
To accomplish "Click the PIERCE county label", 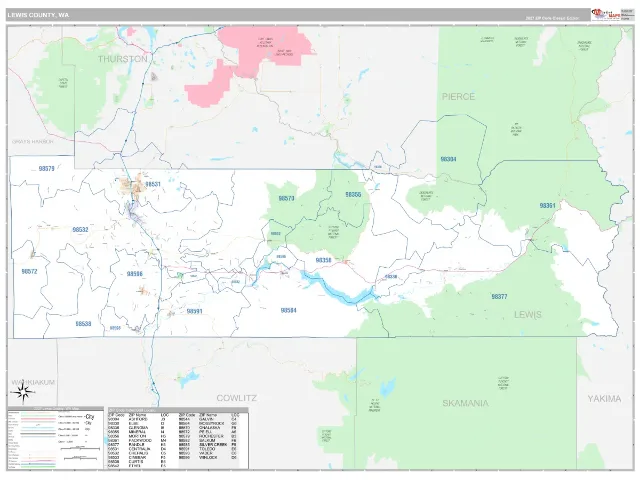I will click(x=458, y=97).
